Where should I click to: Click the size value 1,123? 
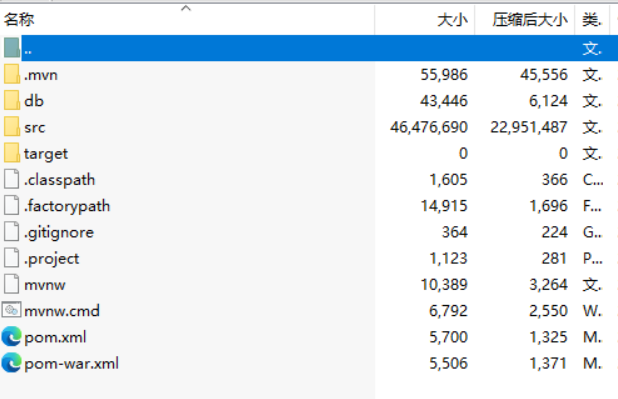click(449, 259)
